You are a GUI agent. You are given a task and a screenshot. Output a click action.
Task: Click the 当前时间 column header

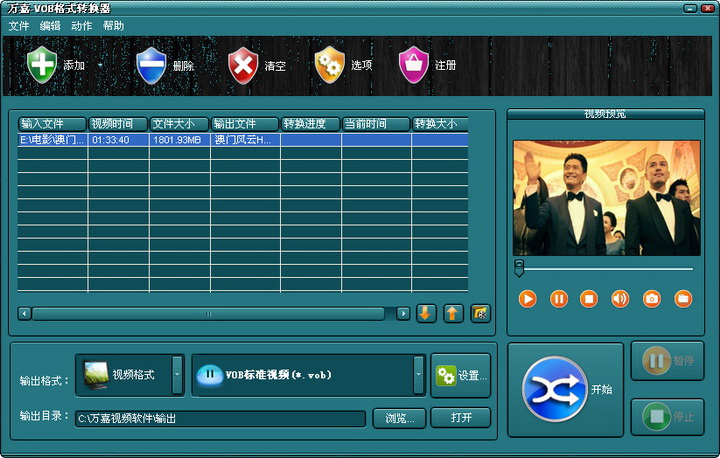376,124
